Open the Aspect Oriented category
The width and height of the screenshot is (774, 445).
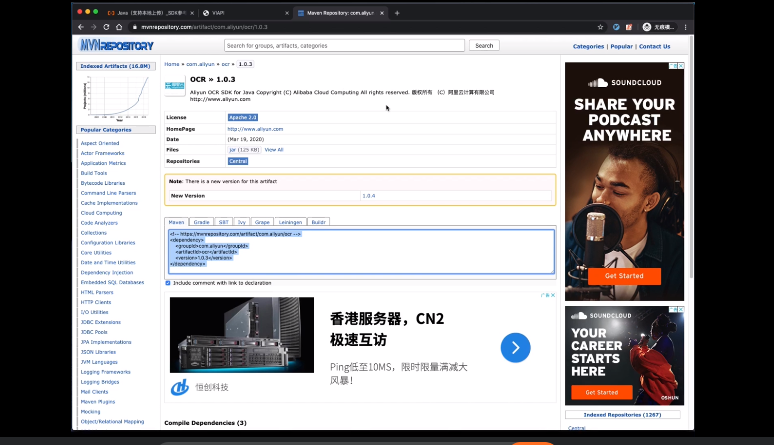(100, 143)
